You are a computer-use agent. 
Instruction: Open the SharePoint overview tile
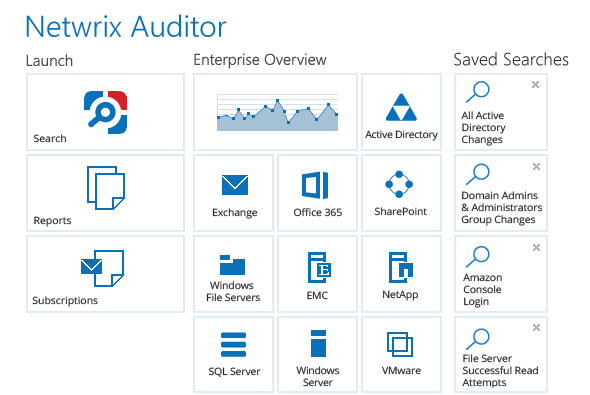[x=401, y=193]
